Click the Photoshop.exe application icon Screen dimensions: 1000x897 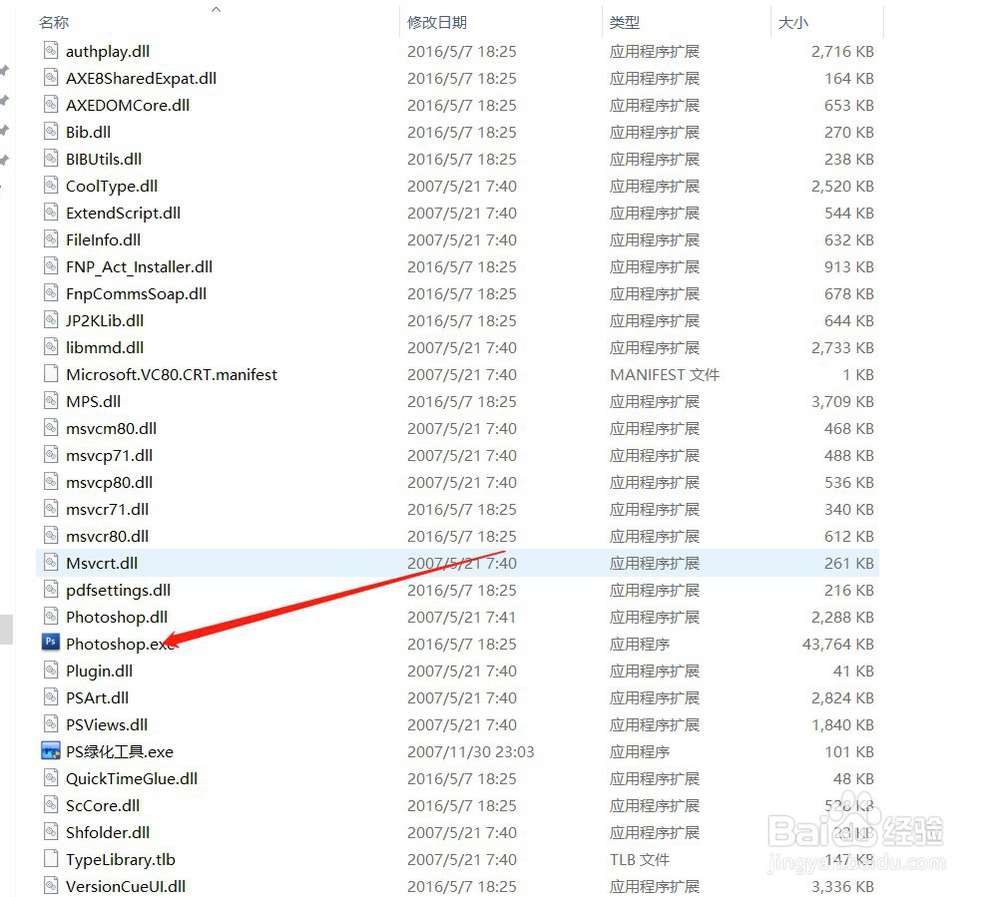pyautogui.click(x=51, y=642)
